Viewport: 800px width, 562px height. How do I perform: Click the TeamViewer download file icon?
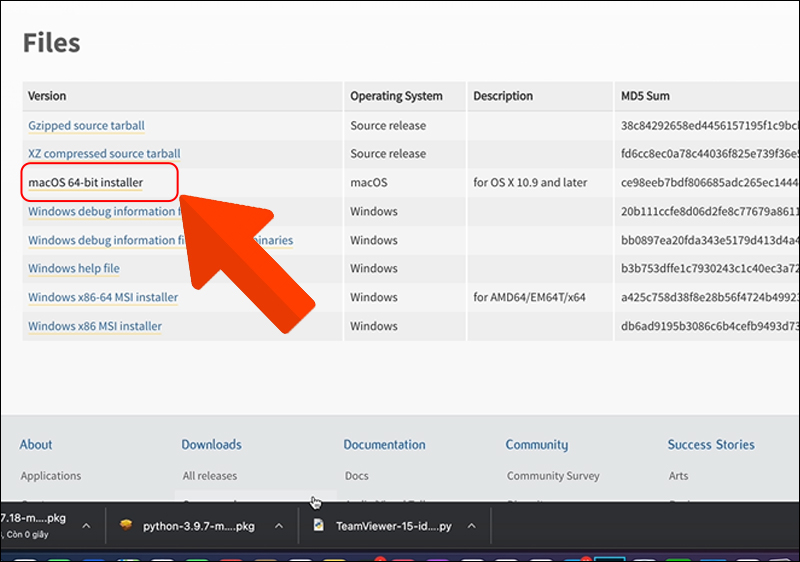[319, 525]
